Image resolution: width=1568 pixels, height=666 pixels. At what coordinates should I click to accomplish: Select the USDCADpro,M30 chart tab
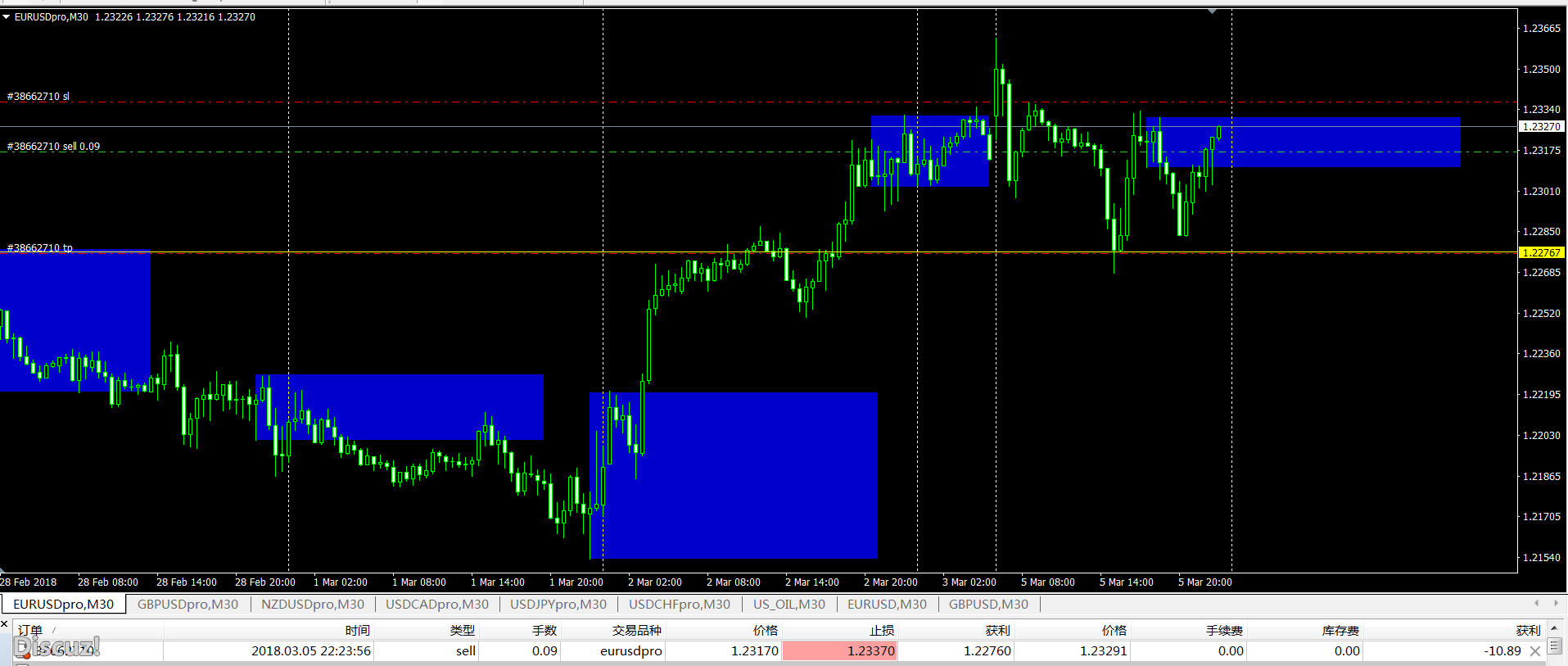(x=437, y=604)
